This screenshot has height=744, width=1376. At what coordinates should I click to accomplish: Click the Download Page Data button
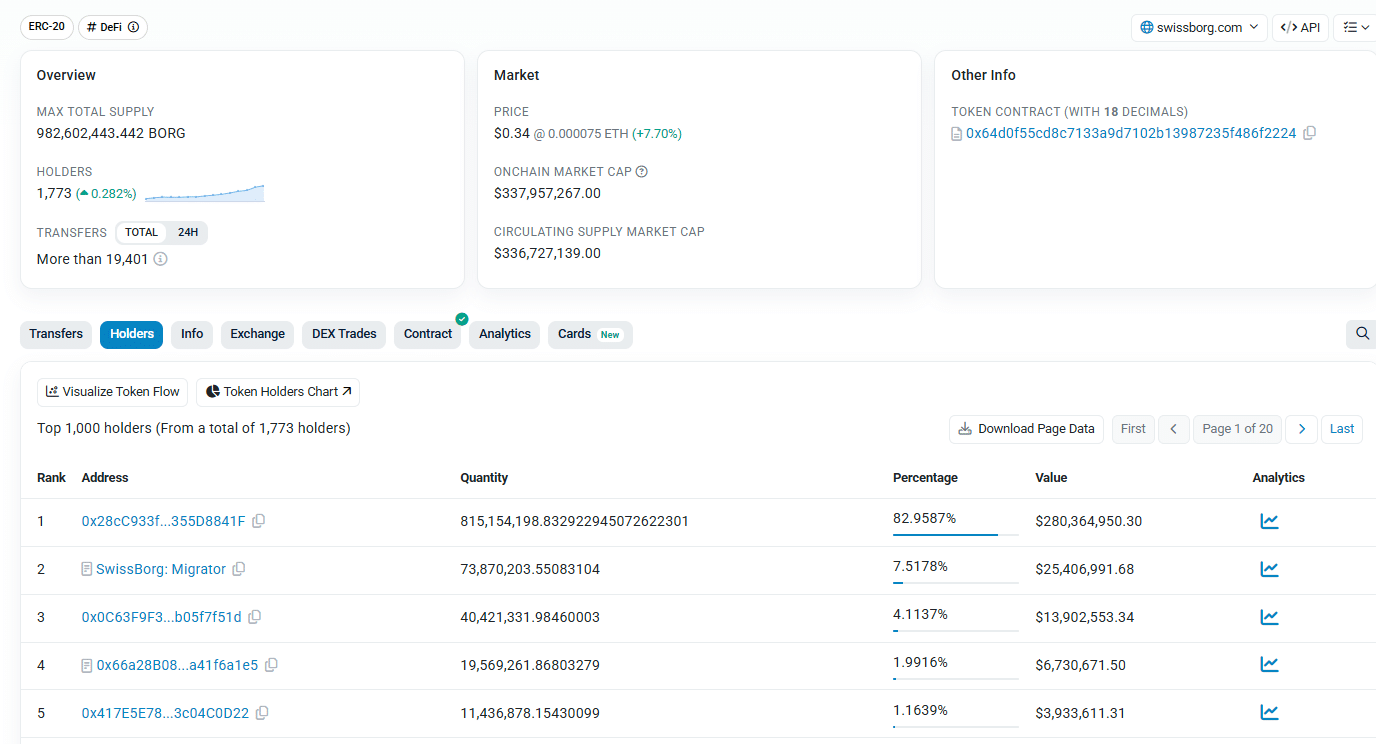point(1026,428)
